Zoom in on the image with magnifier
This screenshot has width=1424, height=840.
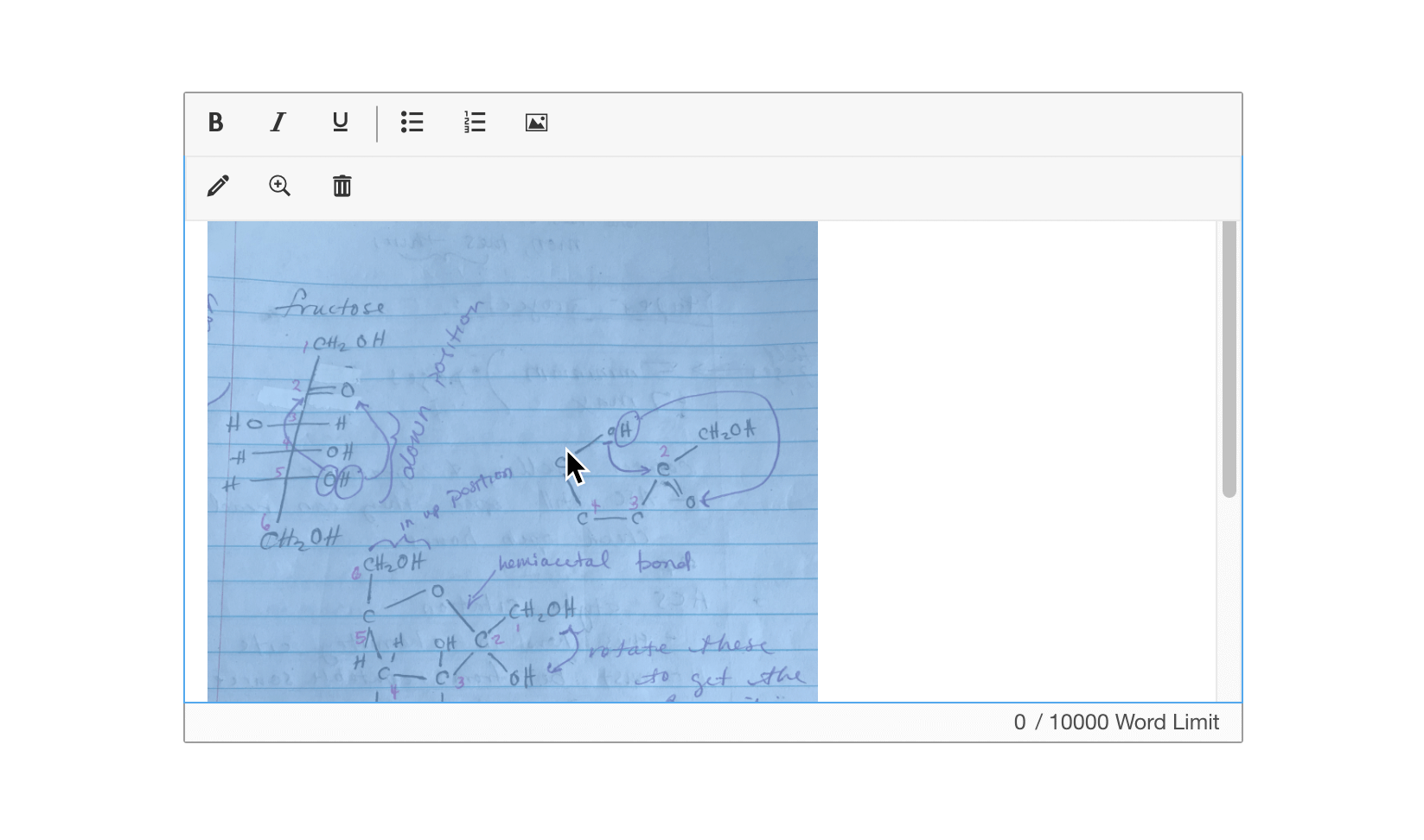279,186
